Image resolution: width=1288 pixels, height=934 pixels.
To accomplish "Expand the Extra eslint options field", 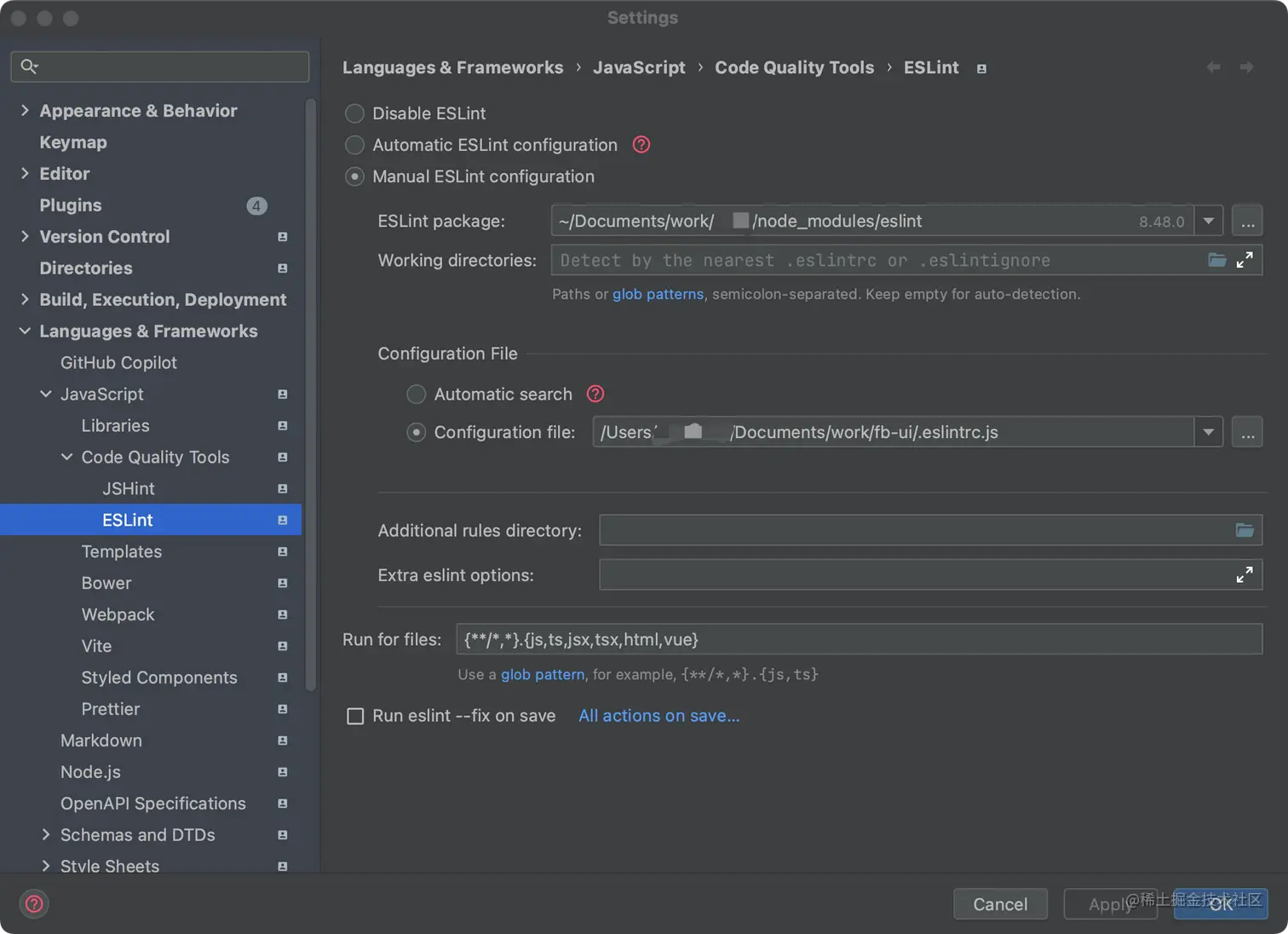I will pyautogui.click(x=1245, y=575).
